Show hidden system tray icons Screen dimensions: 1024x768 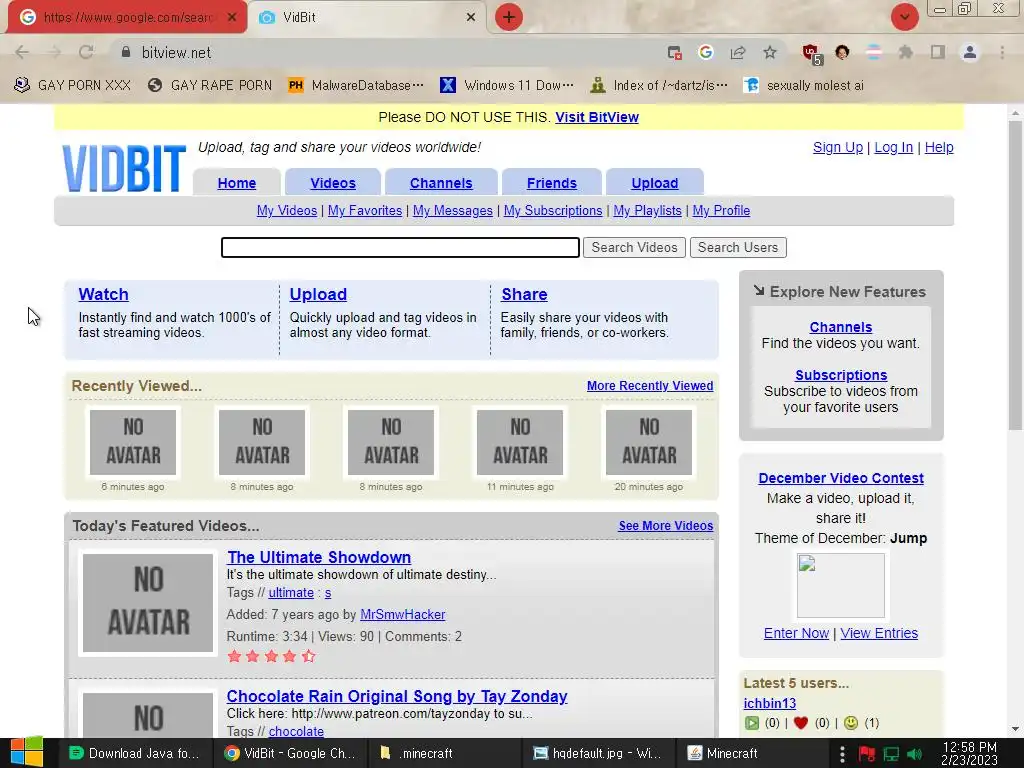click(x=842, y=754)
